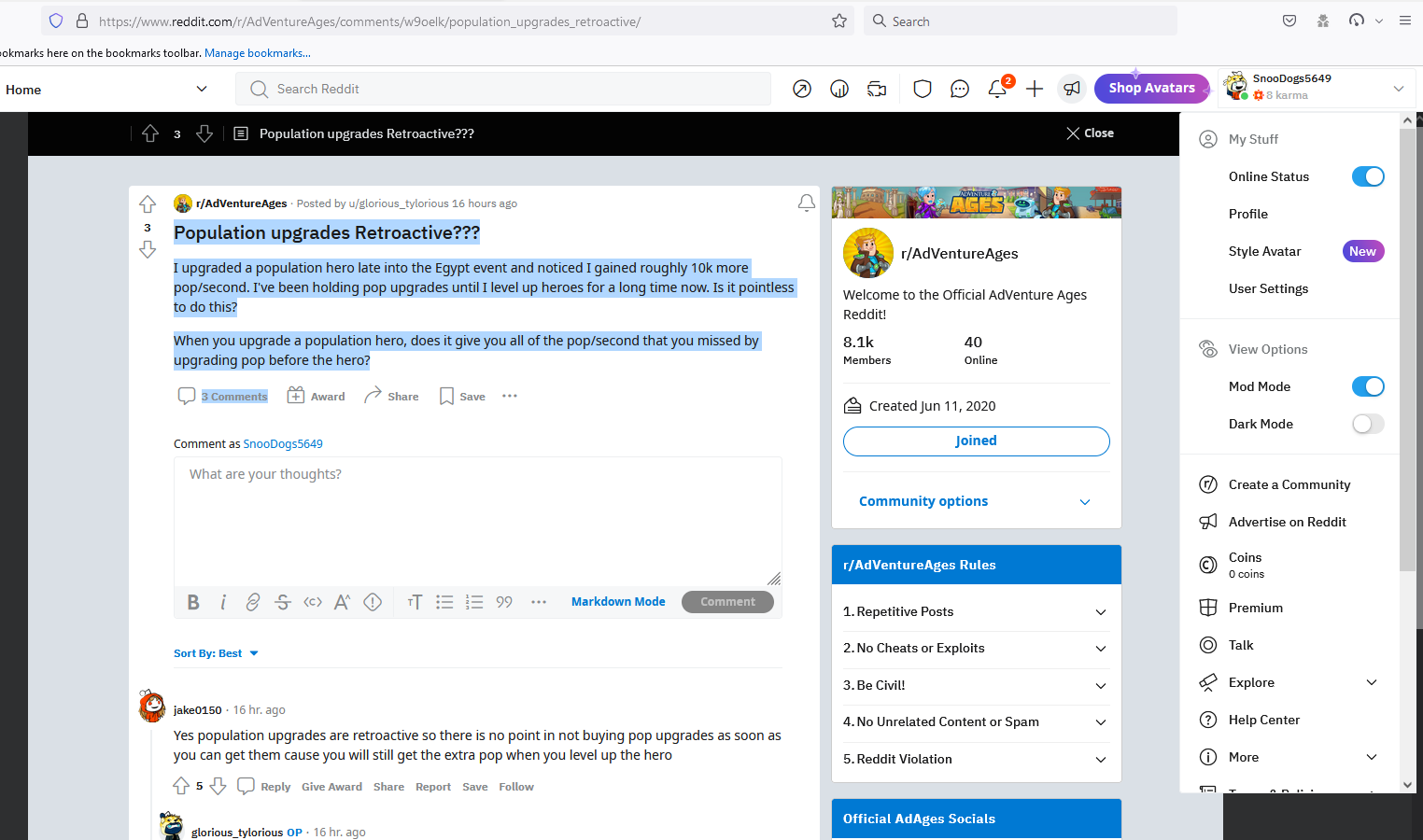Expand the Repetitive Posts rule
Viewport: 1423px width, 840px height.
[x=975, y=611]
